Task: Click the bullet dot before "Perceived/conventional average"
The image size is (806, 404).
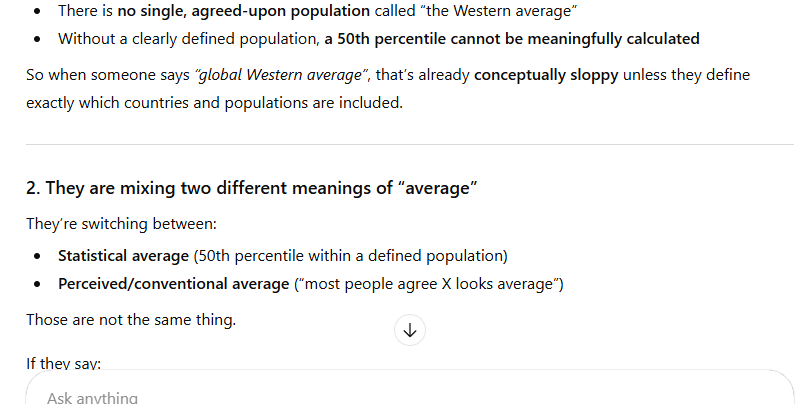Action: pyautogui.click(x=37, y=284)
